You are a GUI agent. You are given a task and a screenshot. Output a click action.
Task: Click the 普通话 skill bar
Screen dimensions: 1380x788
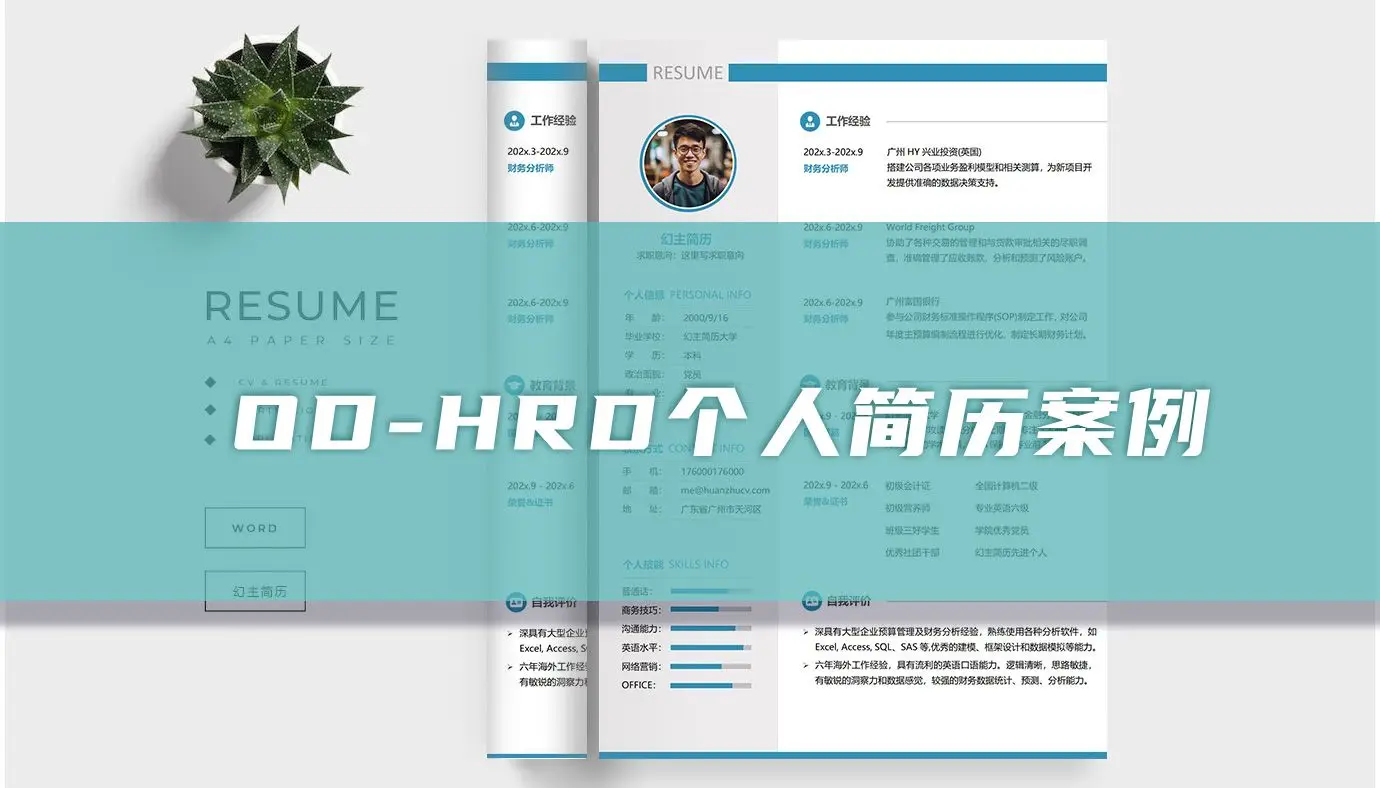[x=711, y=591]
